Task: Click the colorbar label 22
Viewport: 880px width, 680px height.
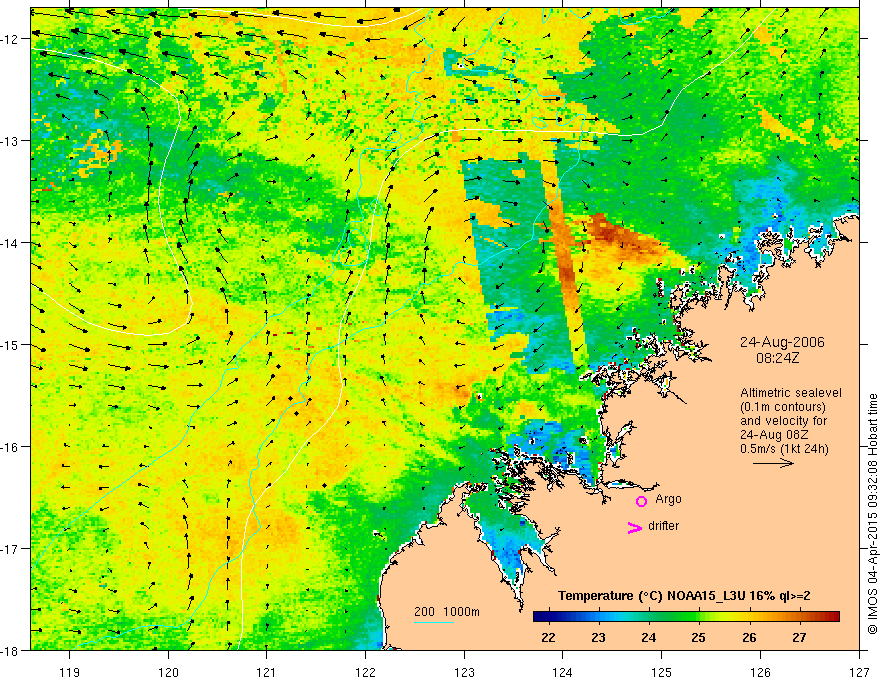Action: click(x=548, y=637)
